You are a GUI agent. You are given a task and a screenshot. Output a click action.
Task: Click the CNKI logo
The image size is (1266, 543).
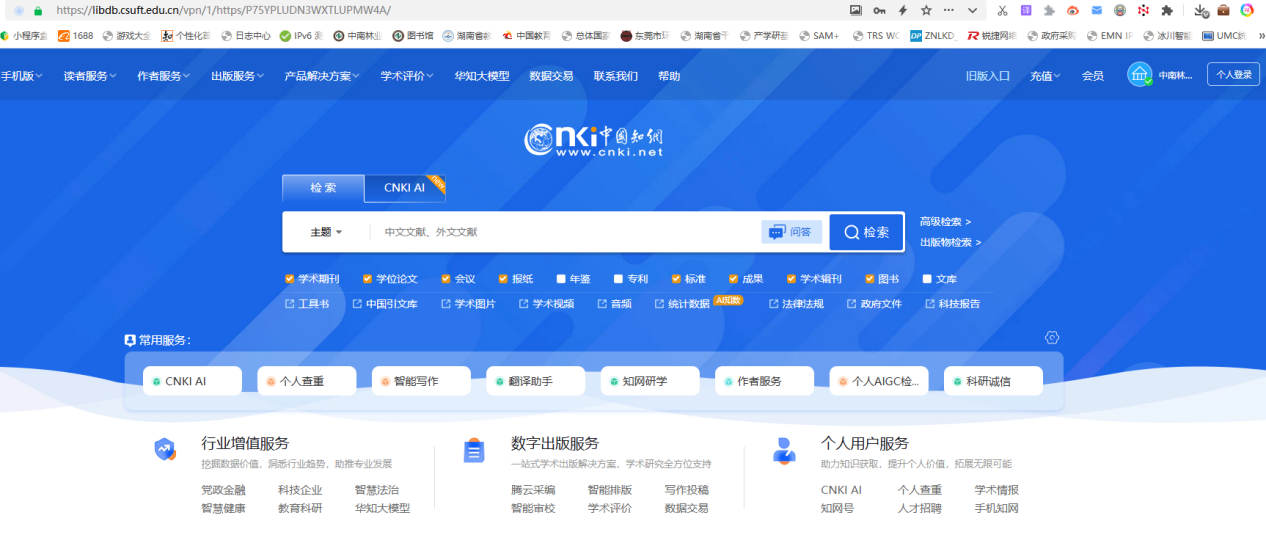point(593,140)
